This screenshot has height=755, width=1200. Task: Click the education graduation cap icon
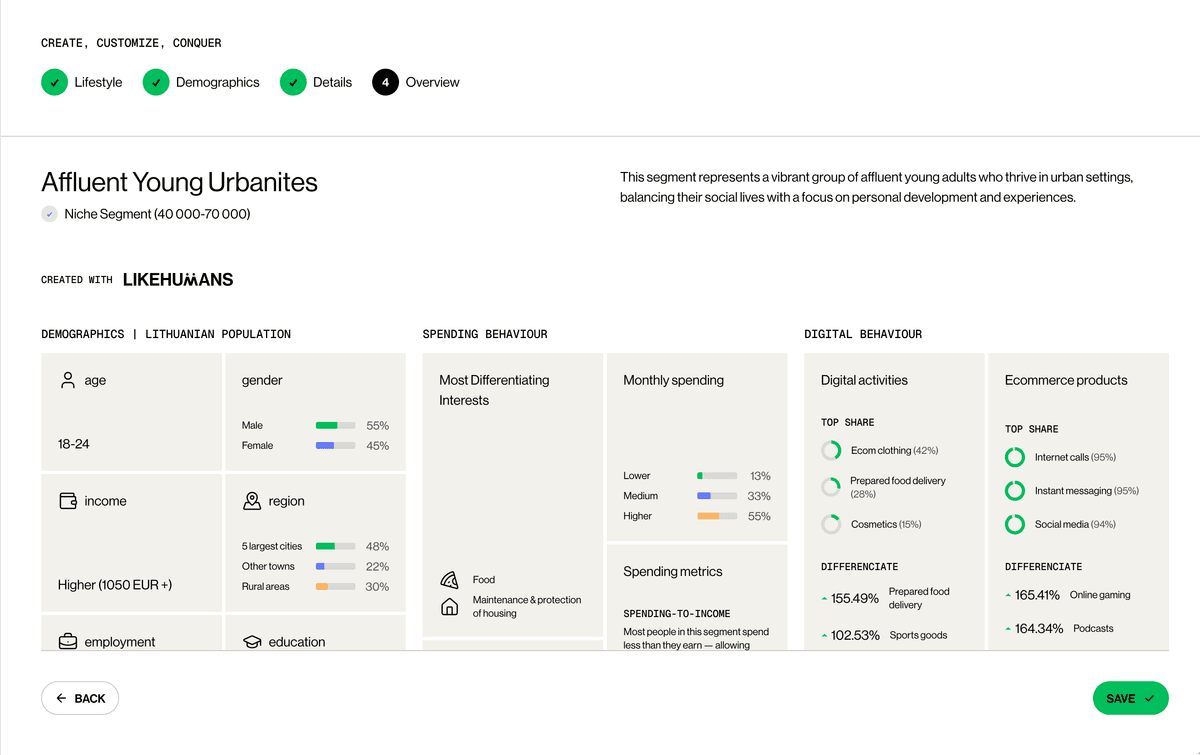(x=252, y=642)
